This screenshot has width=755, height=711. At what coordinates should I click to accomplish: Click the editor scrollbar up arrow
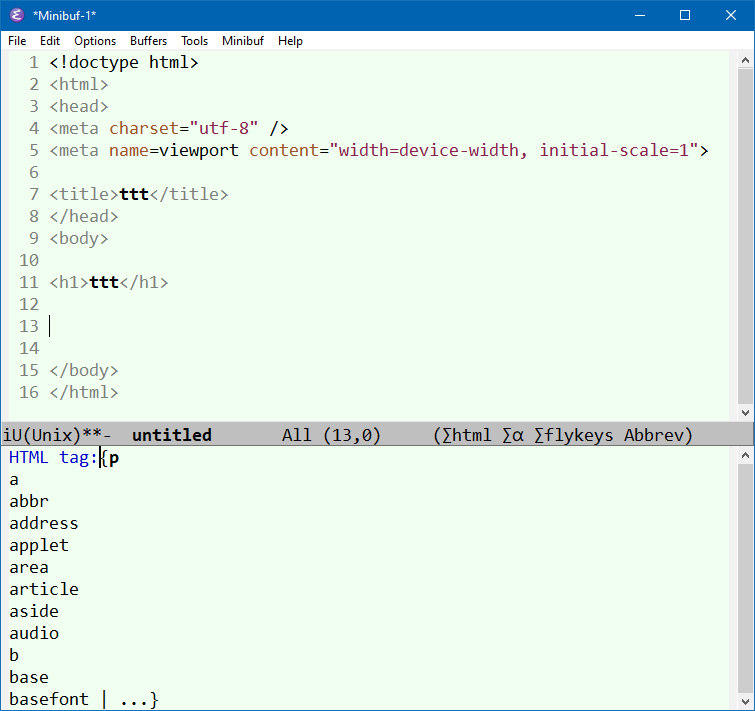click(x=745, y=61)
